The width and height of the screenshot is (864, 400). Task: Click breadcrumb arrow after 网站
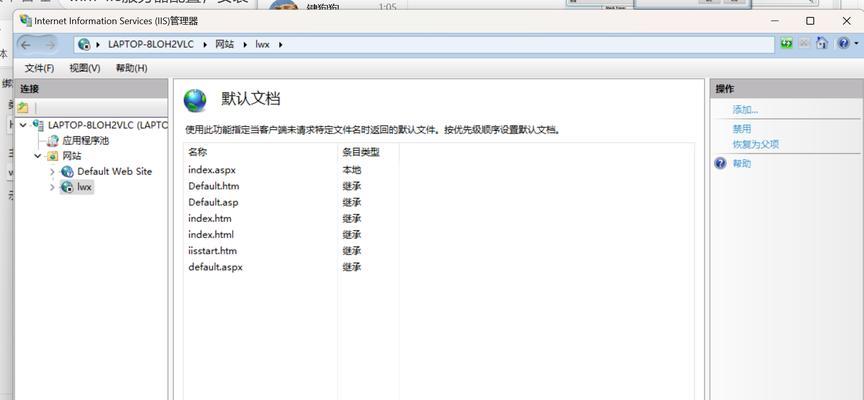[245, 45]
